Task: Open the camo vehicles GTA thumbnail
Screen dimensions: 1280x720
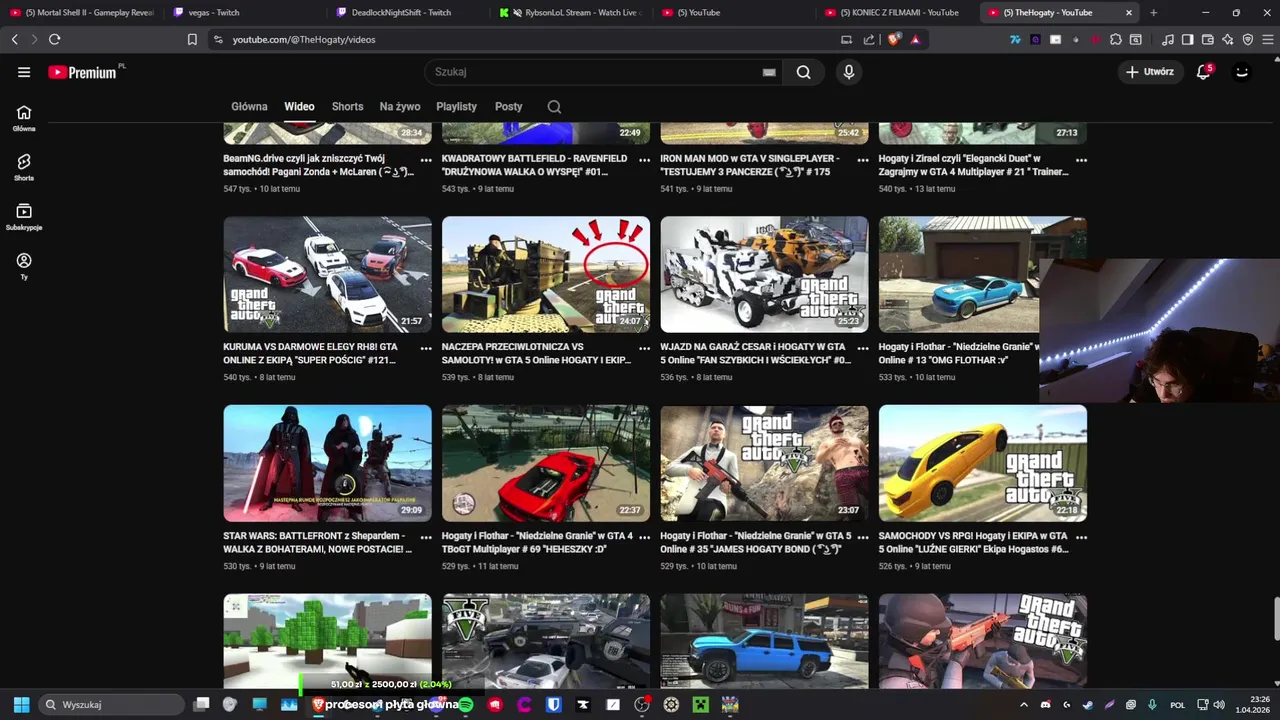Action: [764, 274]
